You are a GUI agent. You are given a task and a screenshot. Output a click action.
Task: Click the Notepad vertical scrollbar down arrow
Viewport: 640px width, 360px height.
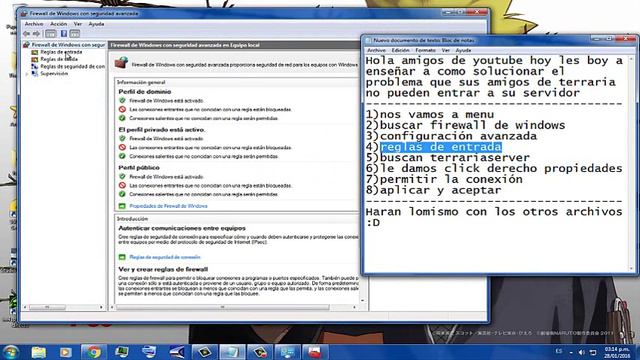632,268
